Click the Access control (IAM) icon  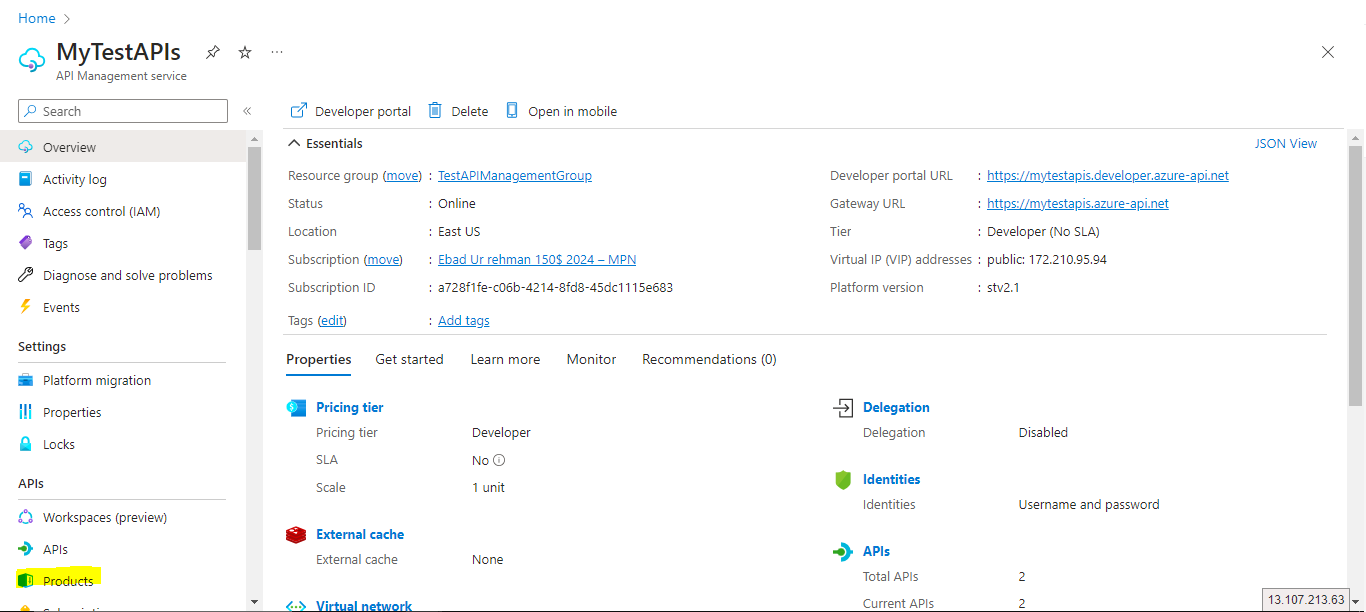click(x=26, y=211)
